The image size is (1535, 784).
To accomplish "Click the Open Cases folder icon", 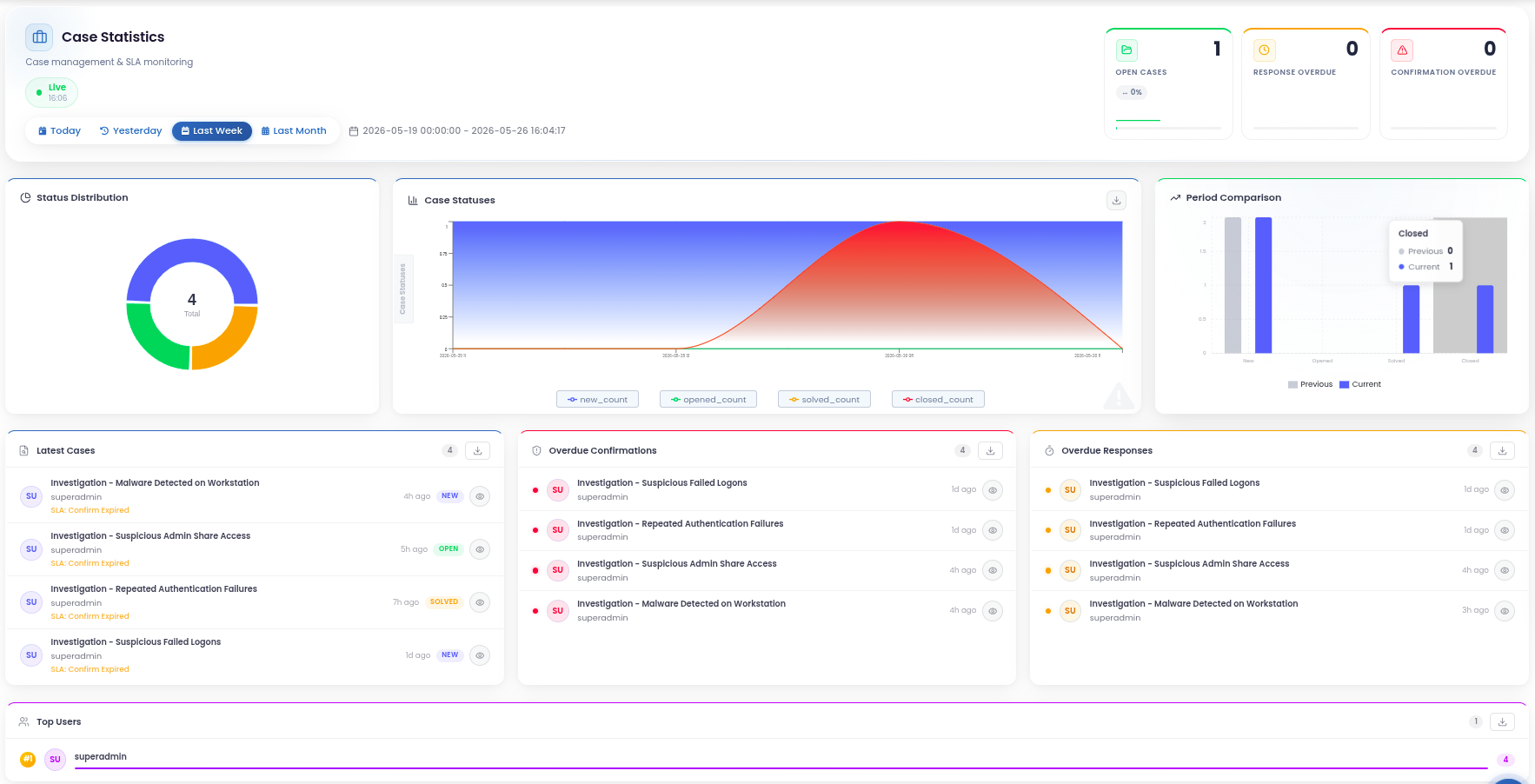I will [x=1126, y=50].
